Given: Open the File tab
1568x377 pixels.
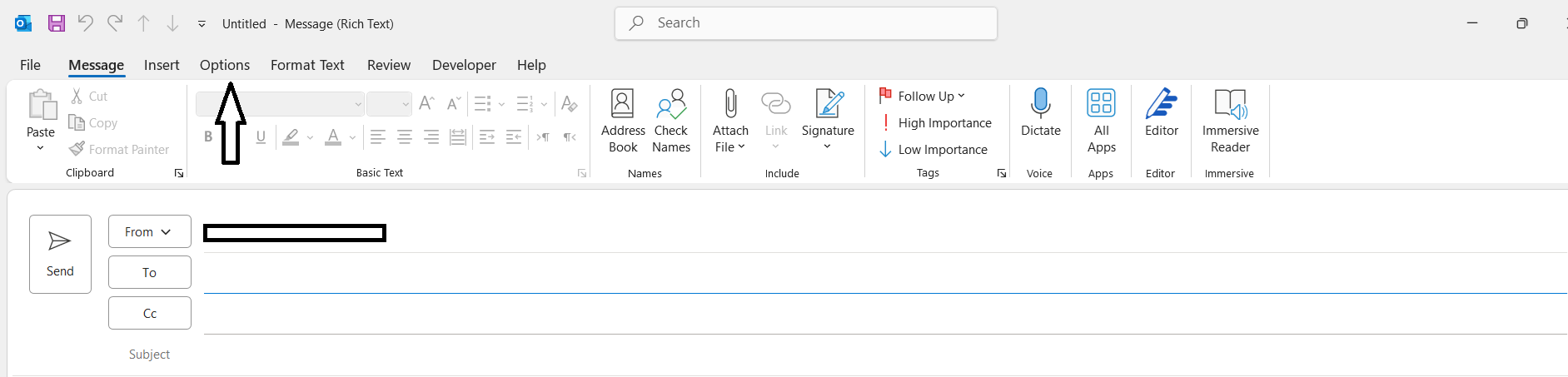Looking at the screenshot, I should [x=30, y=65].
